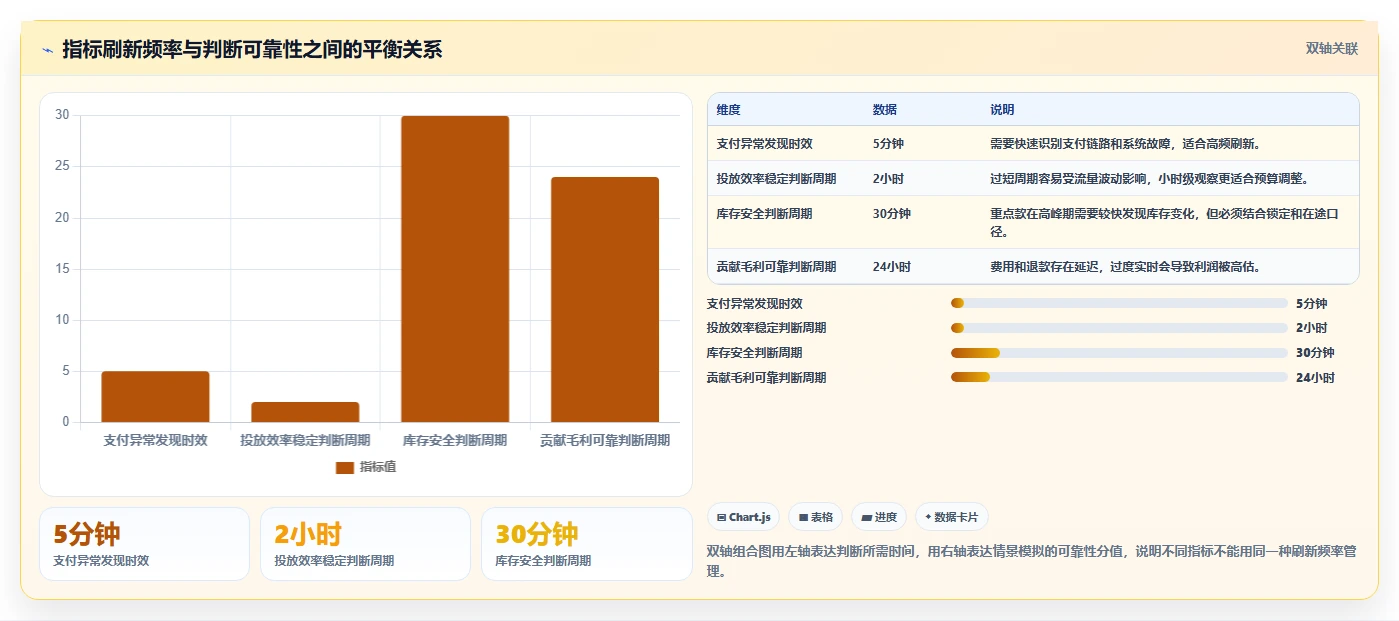The height and width of the screenshot is (621, 1399).
Task: Click description starting 过短周期容易受流量波动
Action: pyautogui.click(x=1150, y=178)
